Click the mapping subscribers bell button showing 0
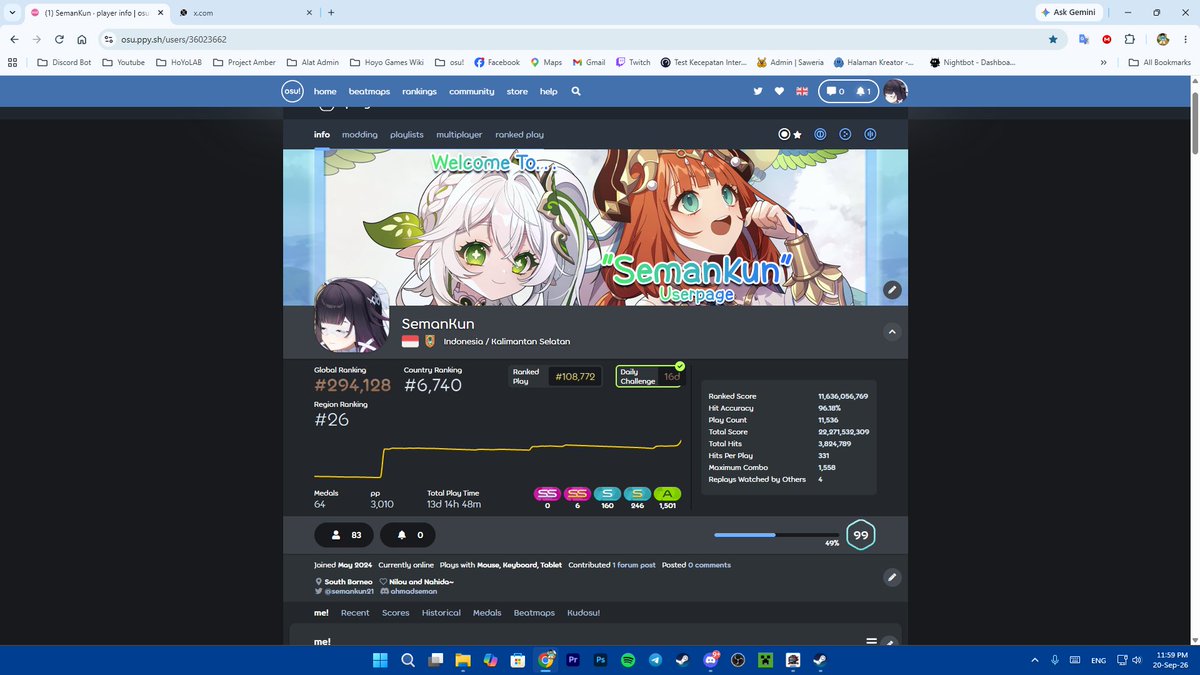The width and height of the screenshot is (1200, 675). (x=407, y=535)
